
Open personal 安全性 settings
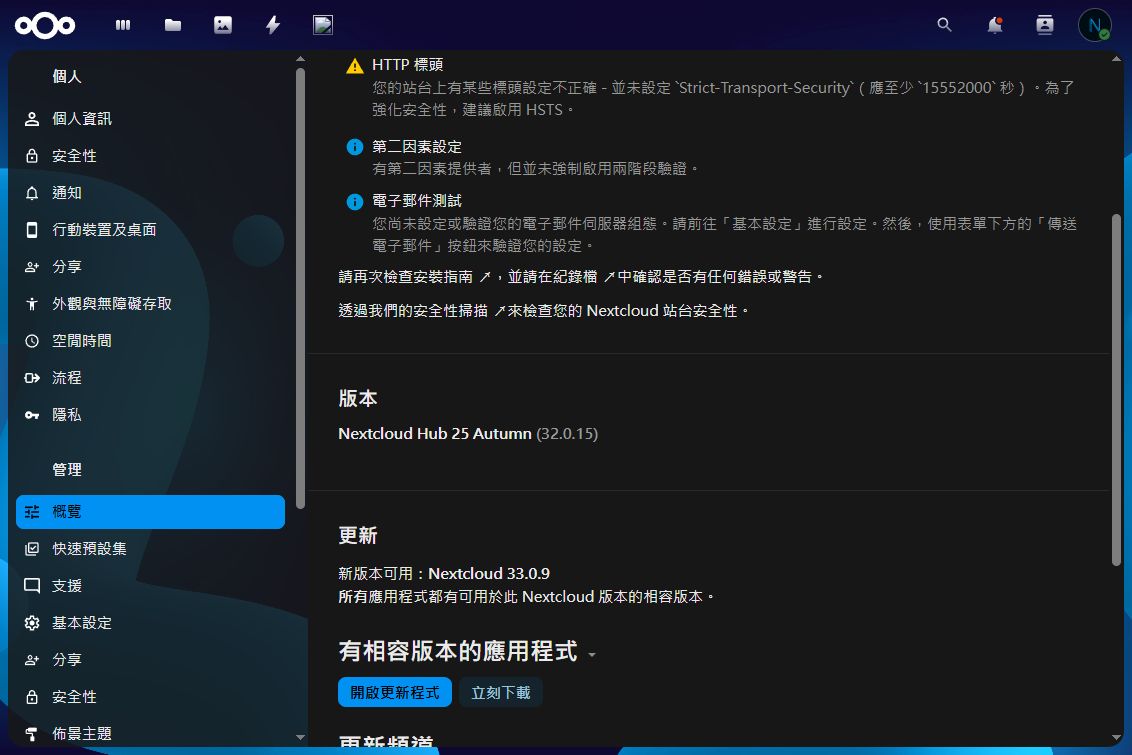[150, 156]
